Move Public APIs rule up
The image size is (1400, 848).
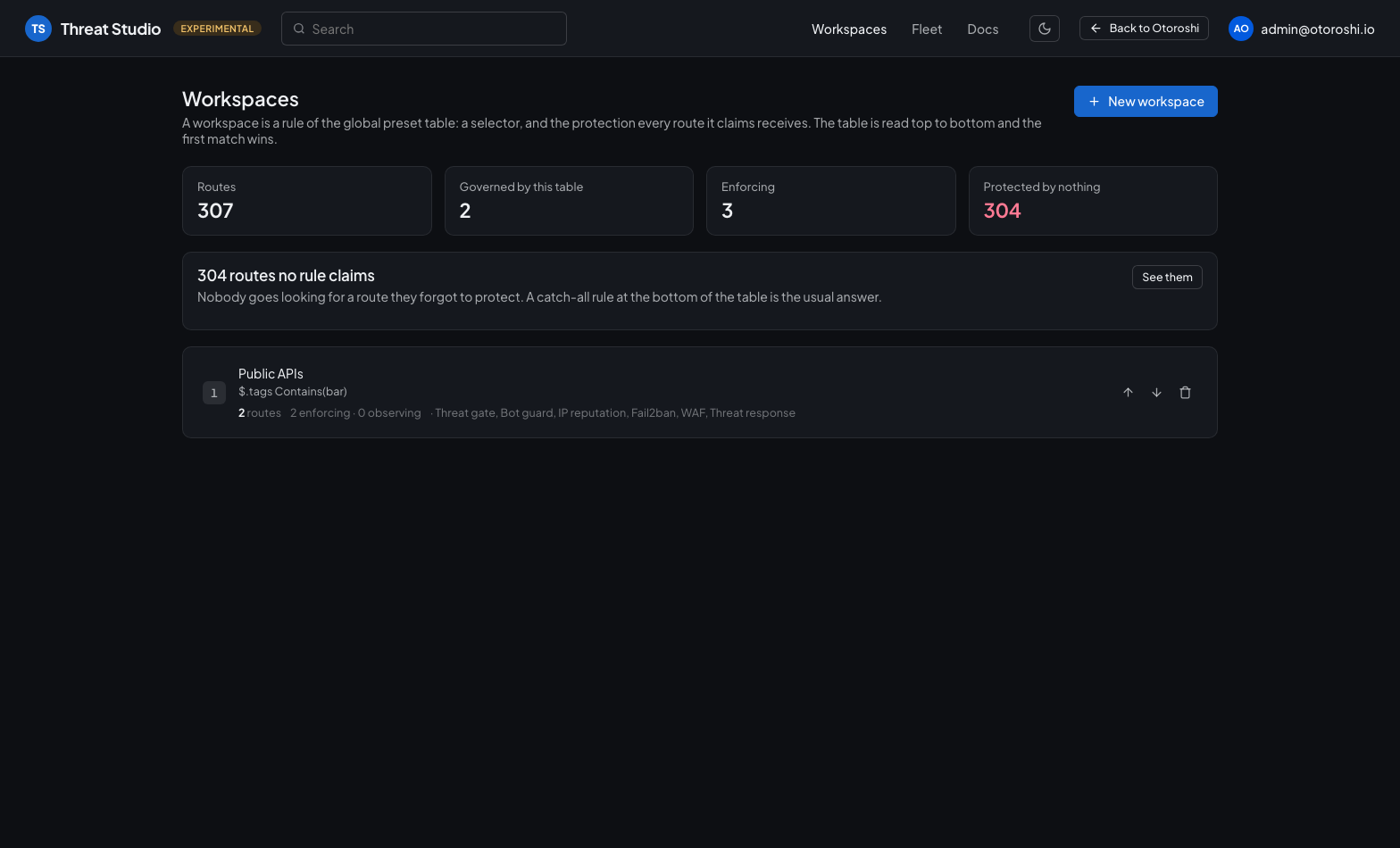[x=1128, y=393]
